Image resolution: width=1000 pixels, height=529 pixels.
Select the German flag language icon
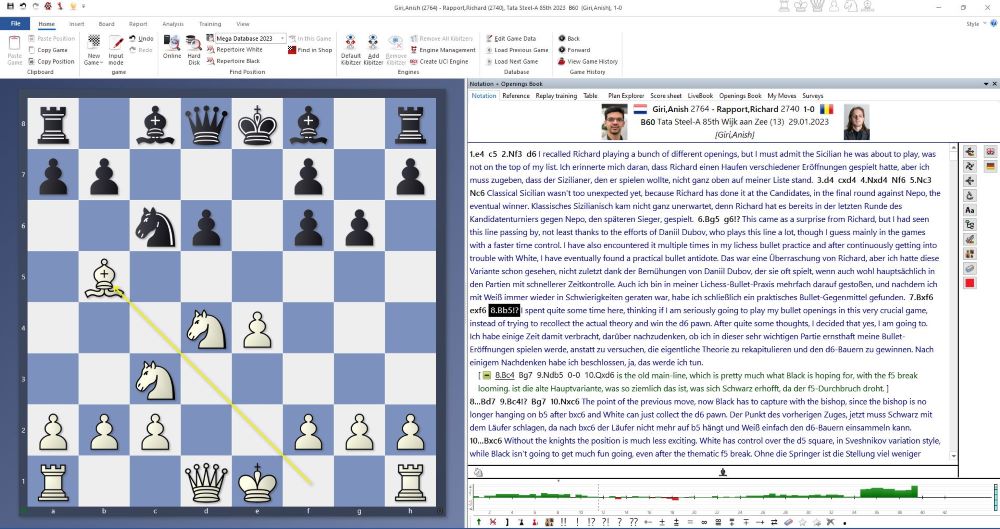pos(990,166)
